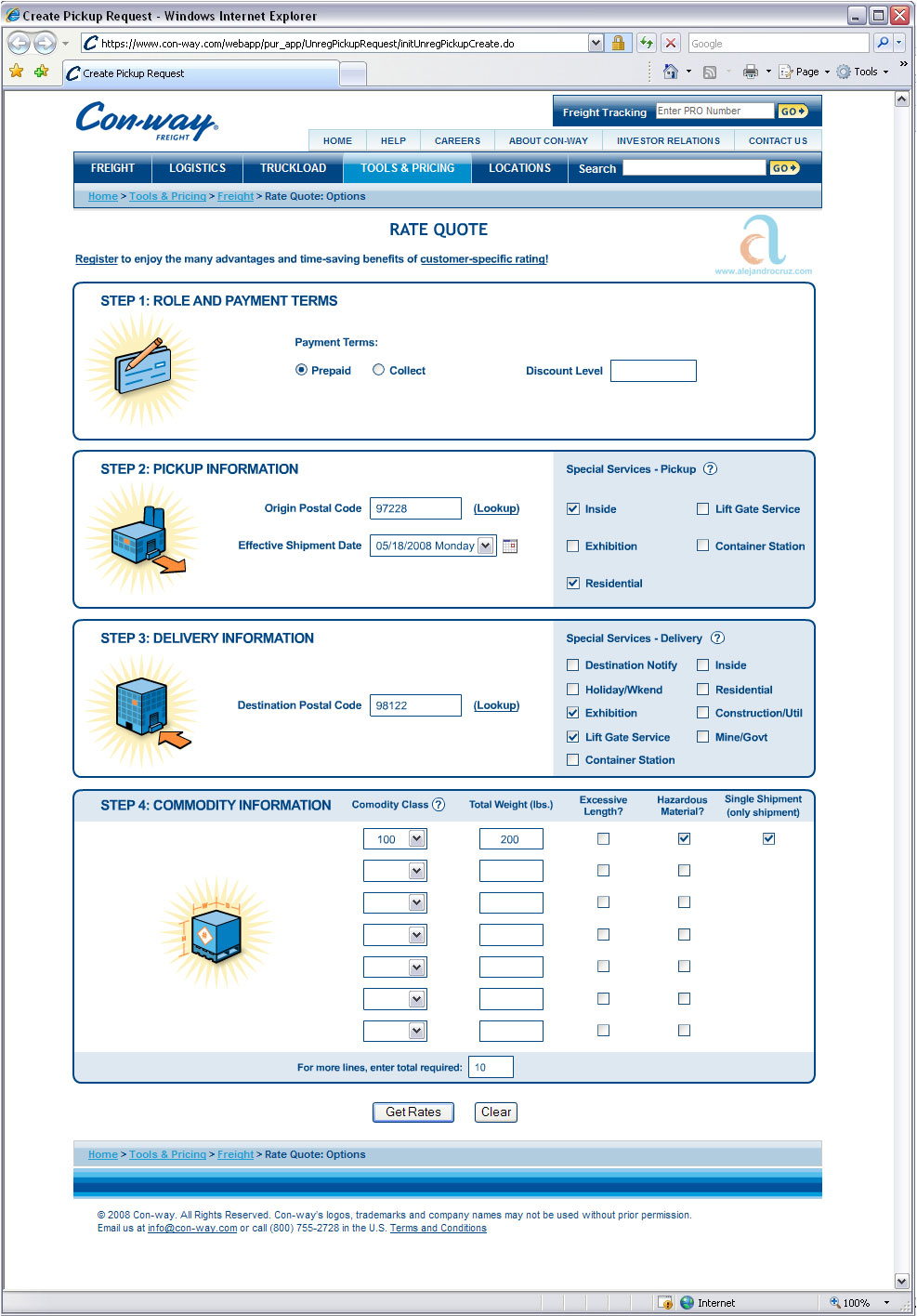
Task: Click the Print icon in toolbar
Action: pos(751,72)
